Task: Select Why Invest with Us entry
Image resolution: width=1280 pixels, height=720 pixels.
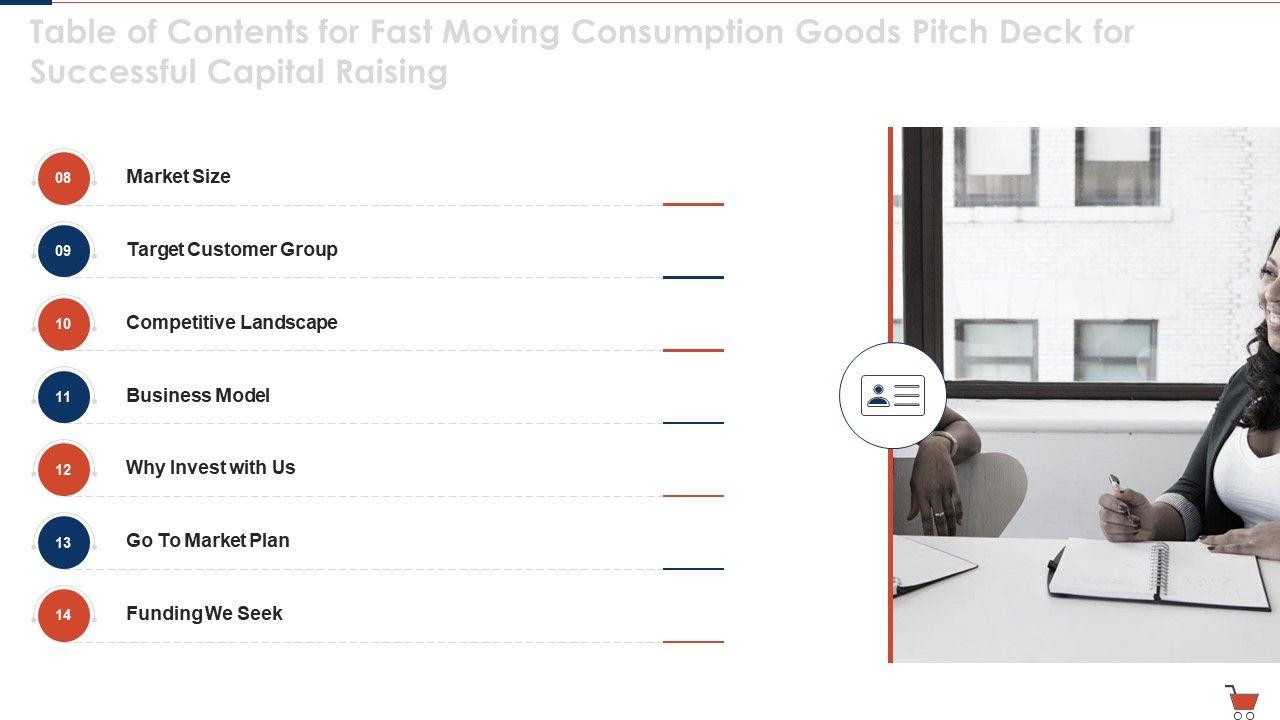Action: click(211, 468)
